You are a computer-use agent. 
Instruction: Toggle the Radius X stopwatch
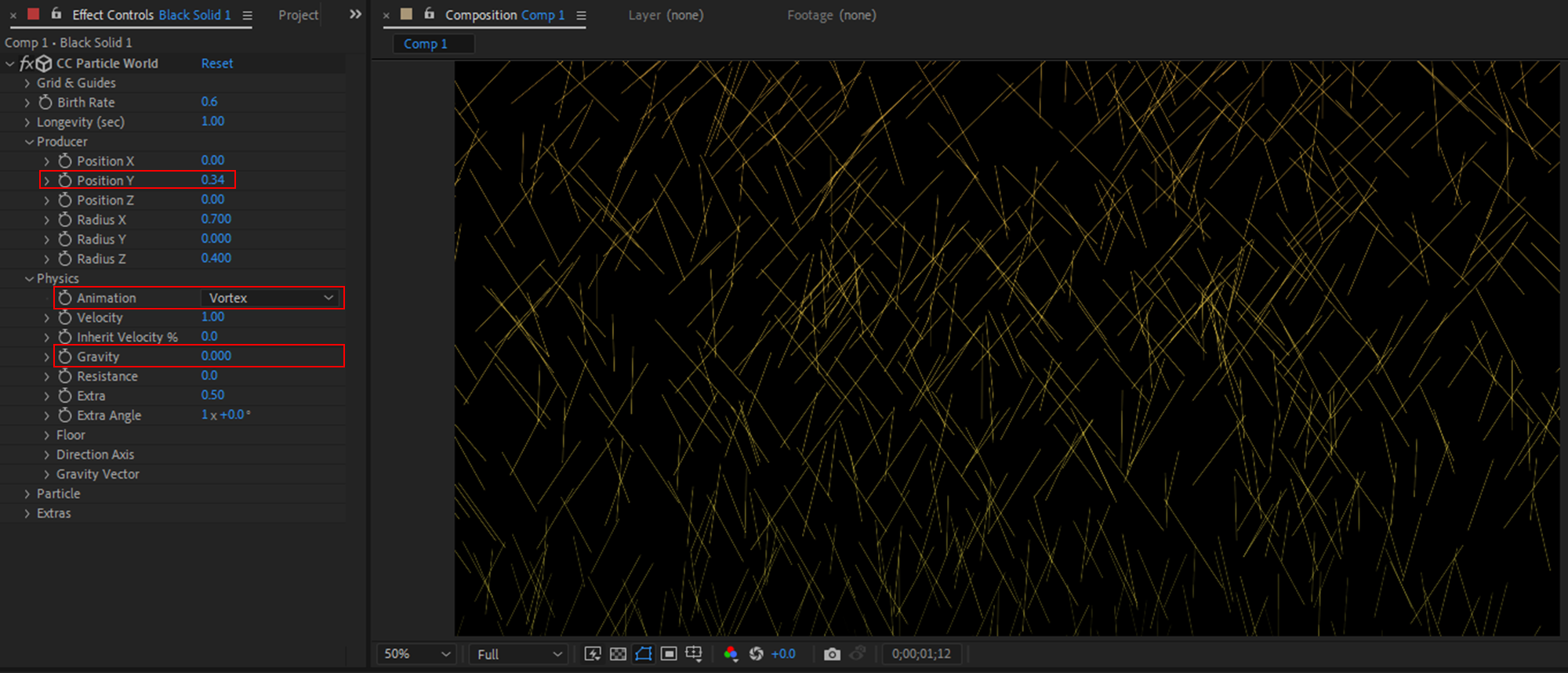[x=65, y=219]
